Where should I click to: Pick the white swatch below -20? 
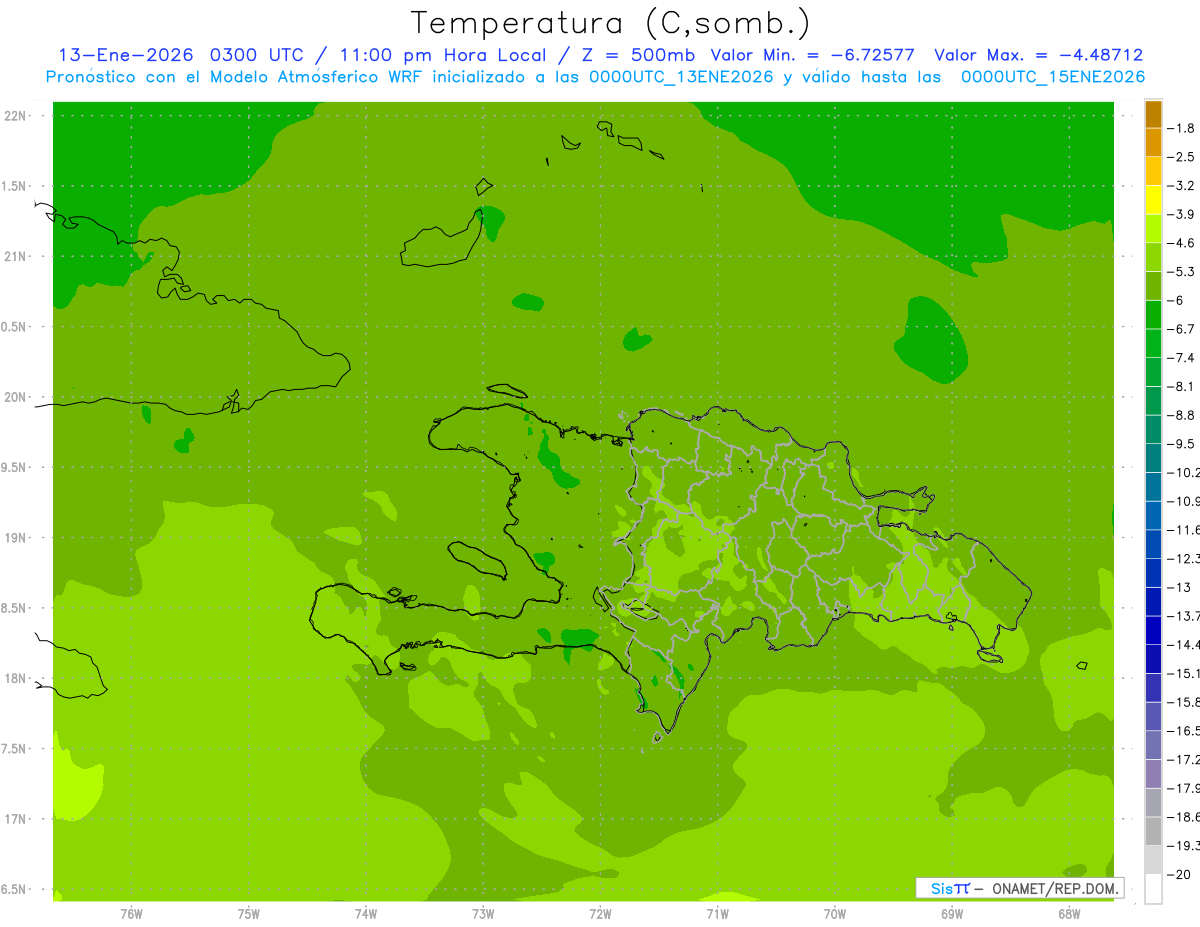tap(1153, 889)
